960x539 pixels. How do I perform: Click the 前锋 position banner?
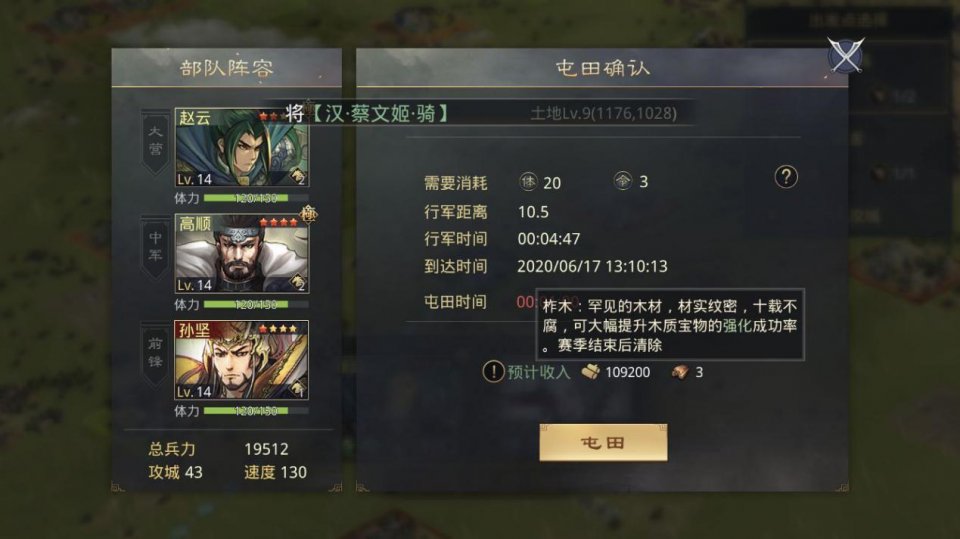[156, 354]
